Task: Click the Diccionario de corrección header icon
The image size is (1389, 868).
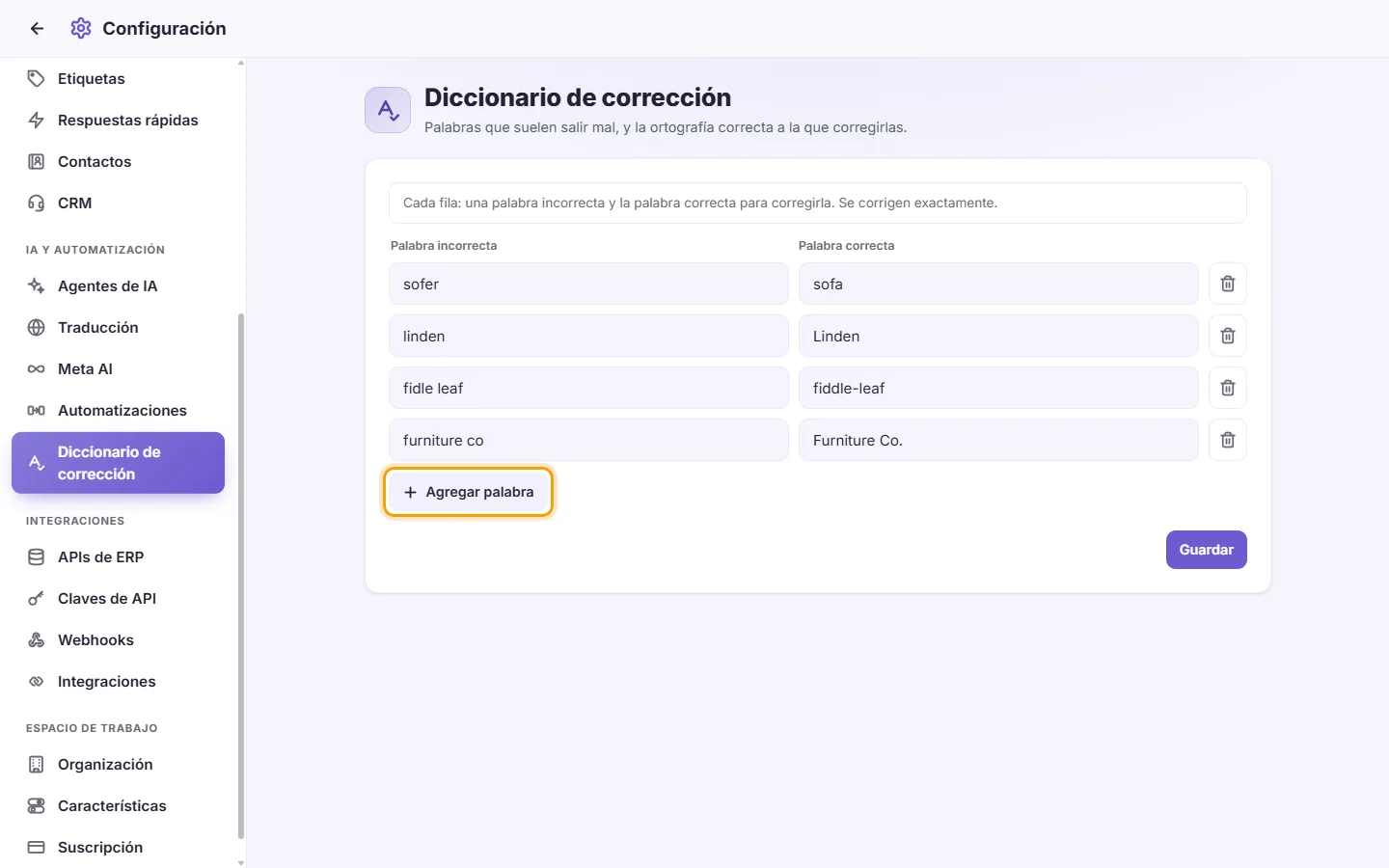Action: pyautogui.click(x=388, y=110)
